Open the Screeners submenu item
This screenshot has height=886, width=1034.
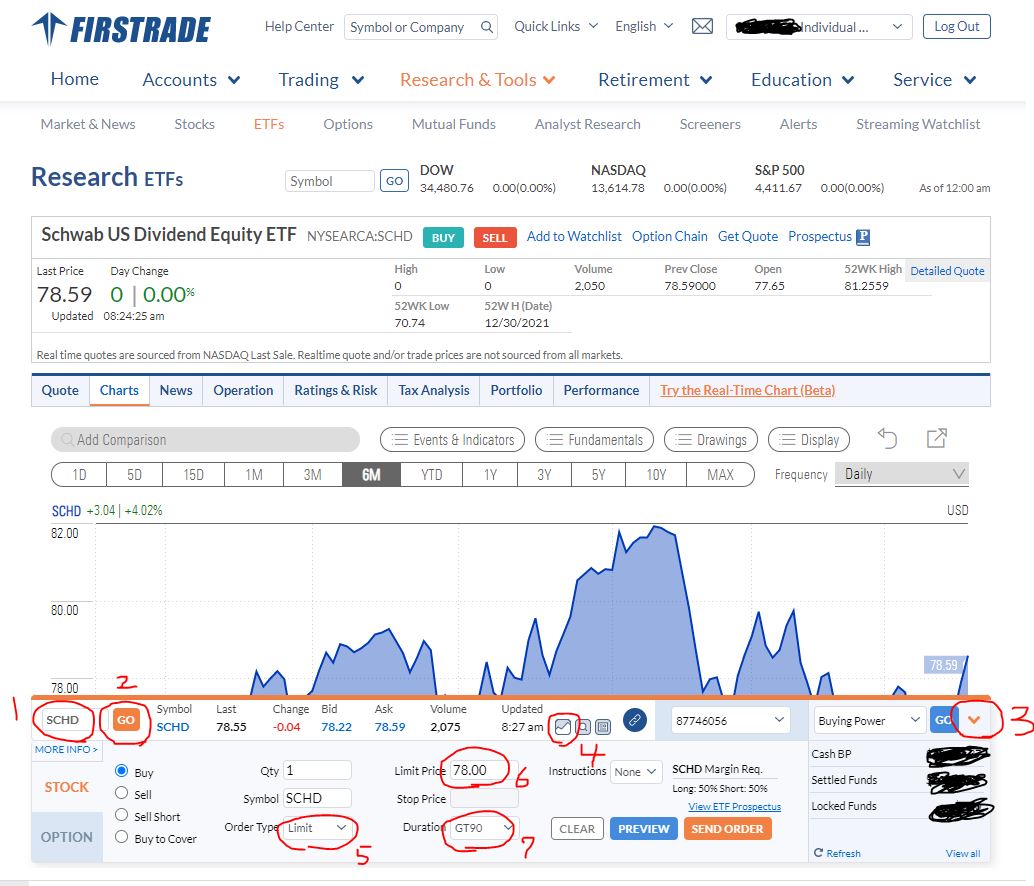tap(710, 124)
